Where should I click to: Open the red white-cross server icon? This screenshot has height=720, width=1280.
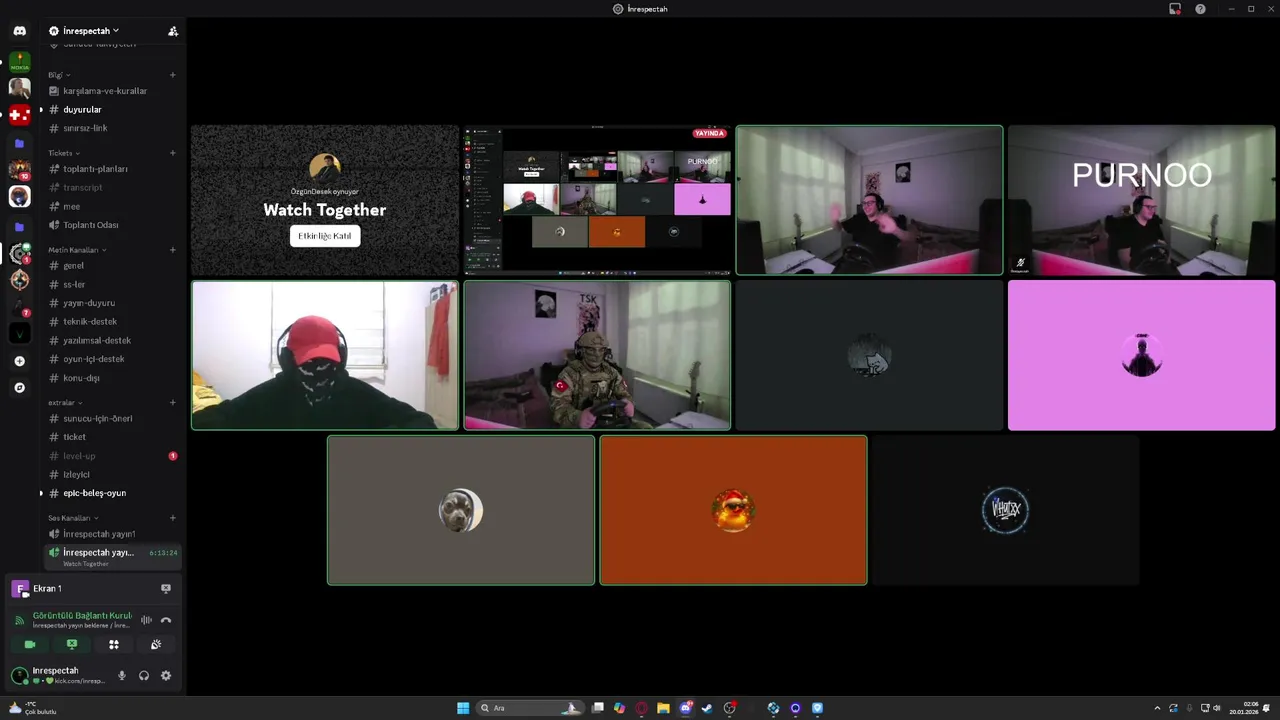click(19, 115)
